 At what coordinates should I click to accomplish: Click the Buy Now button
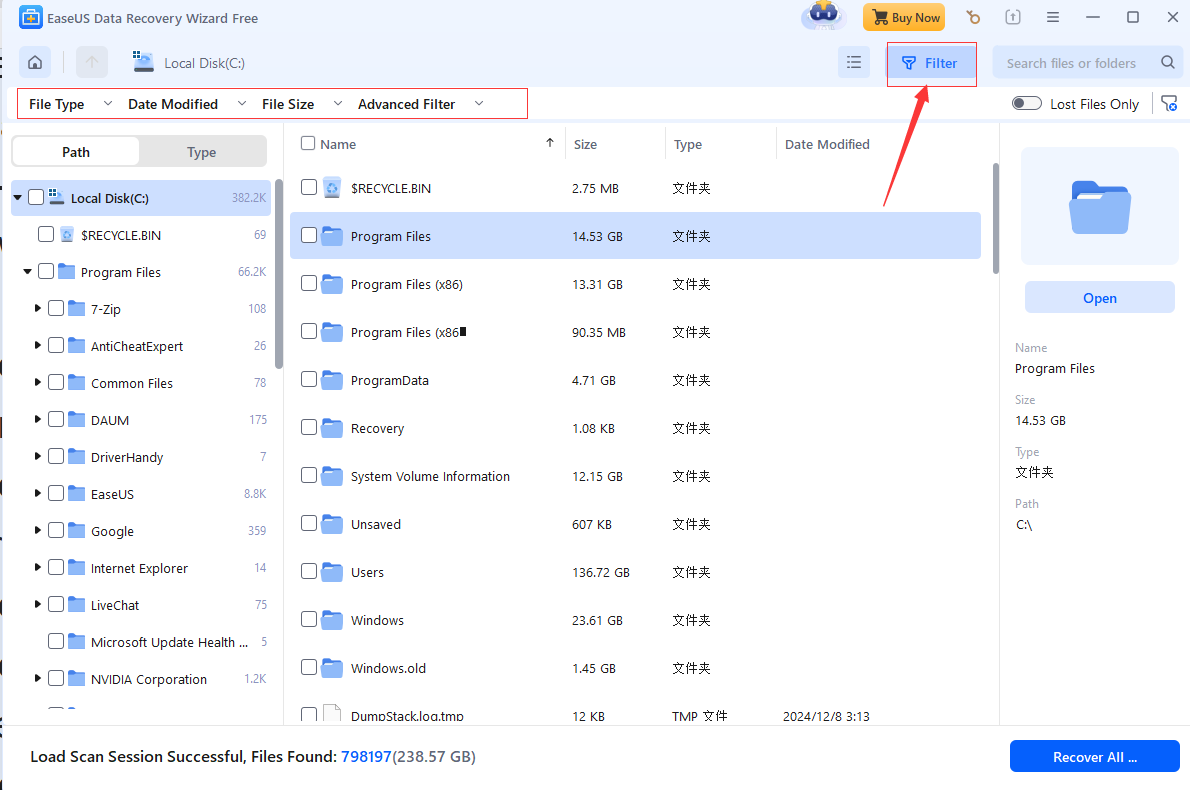(x=904, y=17)
